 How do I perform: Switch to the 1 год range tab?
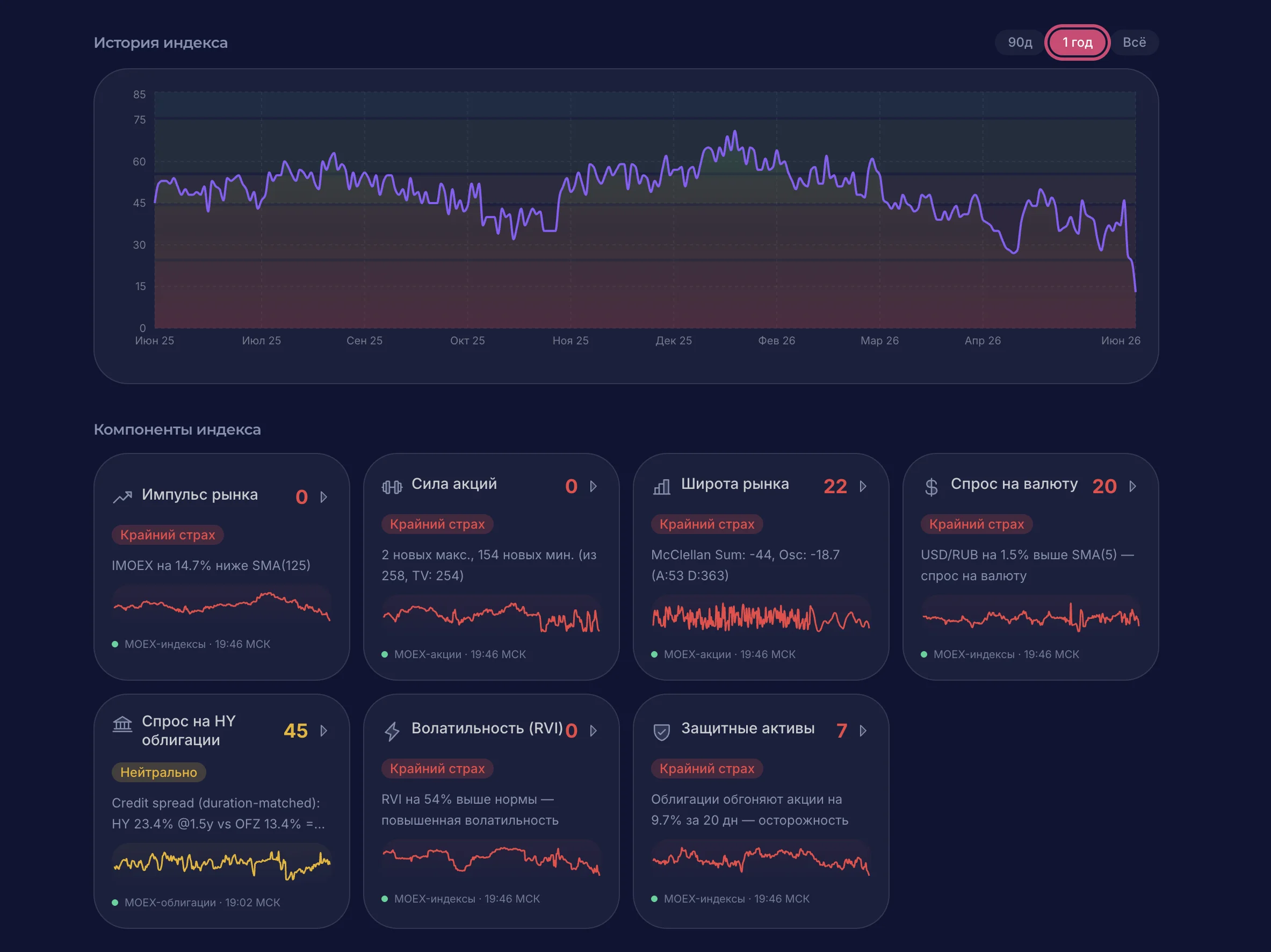tap(1078, 42)
